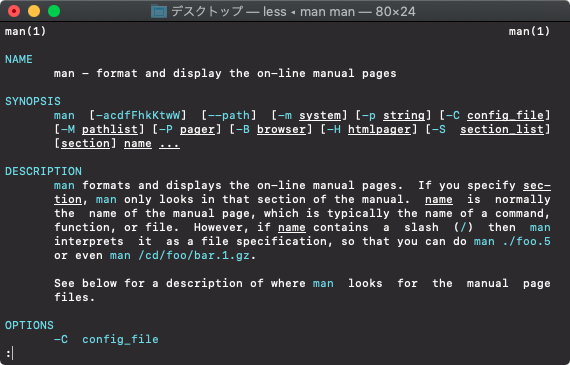Click the underlined 'string' argument
The image size is (570, 365).
tap(404, 116)
